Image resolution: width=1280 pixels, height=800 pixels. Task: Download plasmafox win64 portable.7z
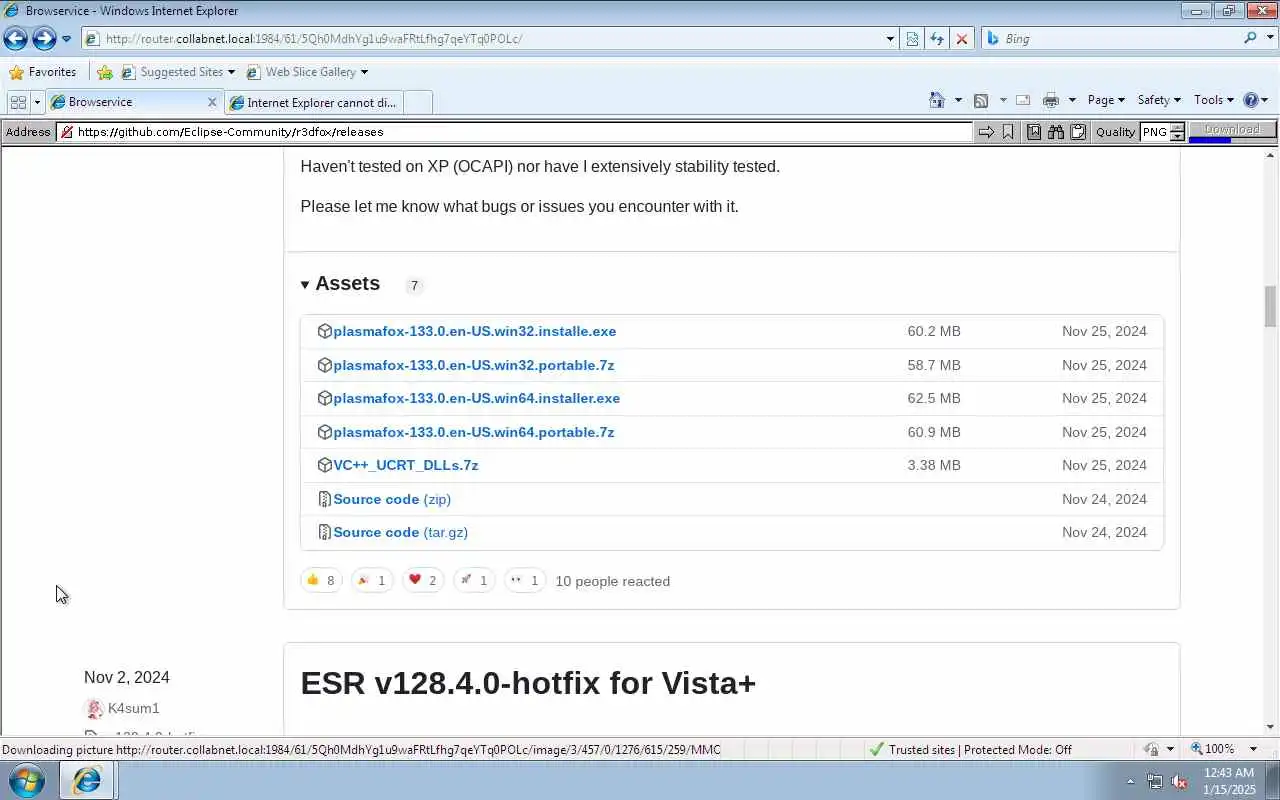473,432
